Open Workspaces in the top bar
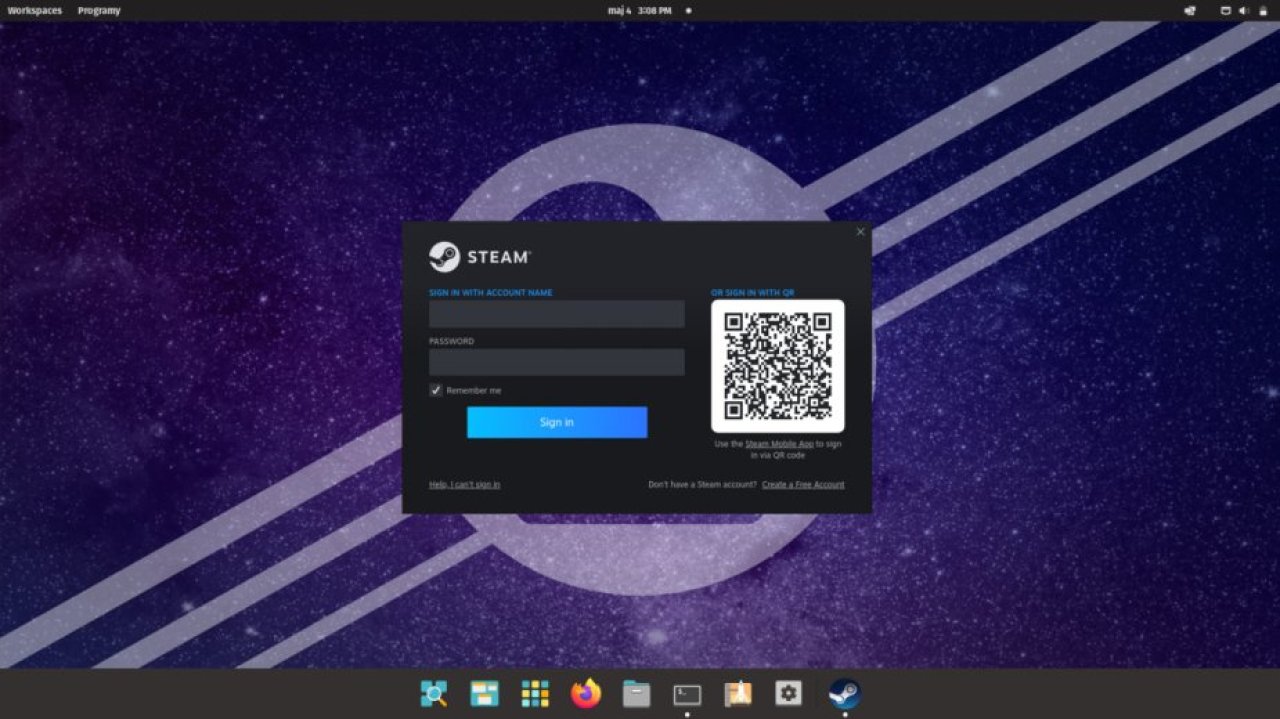The height and width of the screenshot is (719, 1280). [x=34, y=11]
